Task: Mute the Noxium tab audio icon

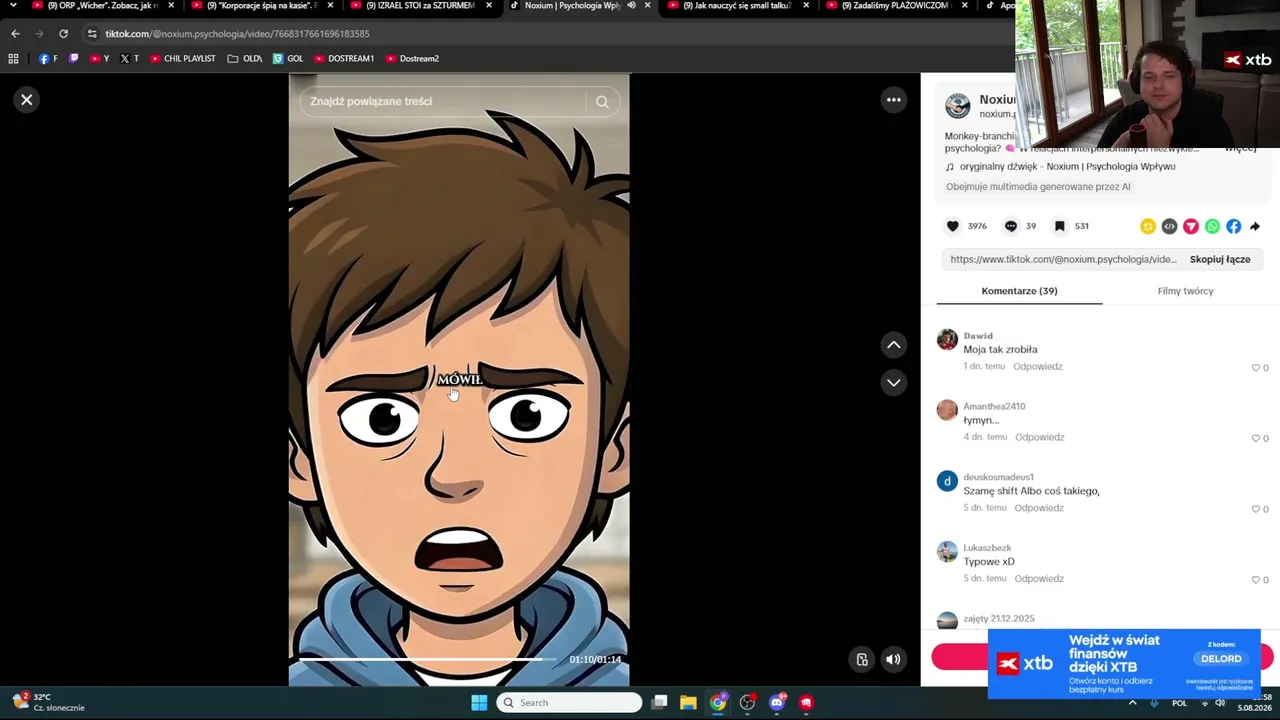Action: [631, 6]
